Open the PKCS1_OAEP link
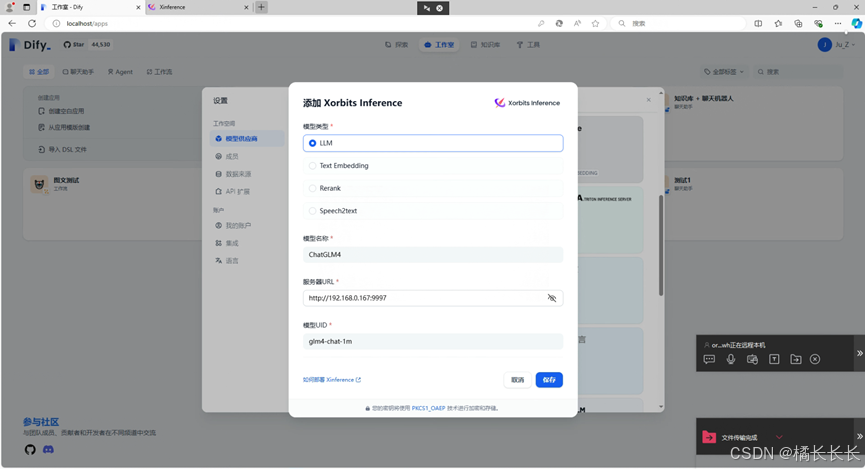Viewport: 865px width, 469px height. (428, 408)
